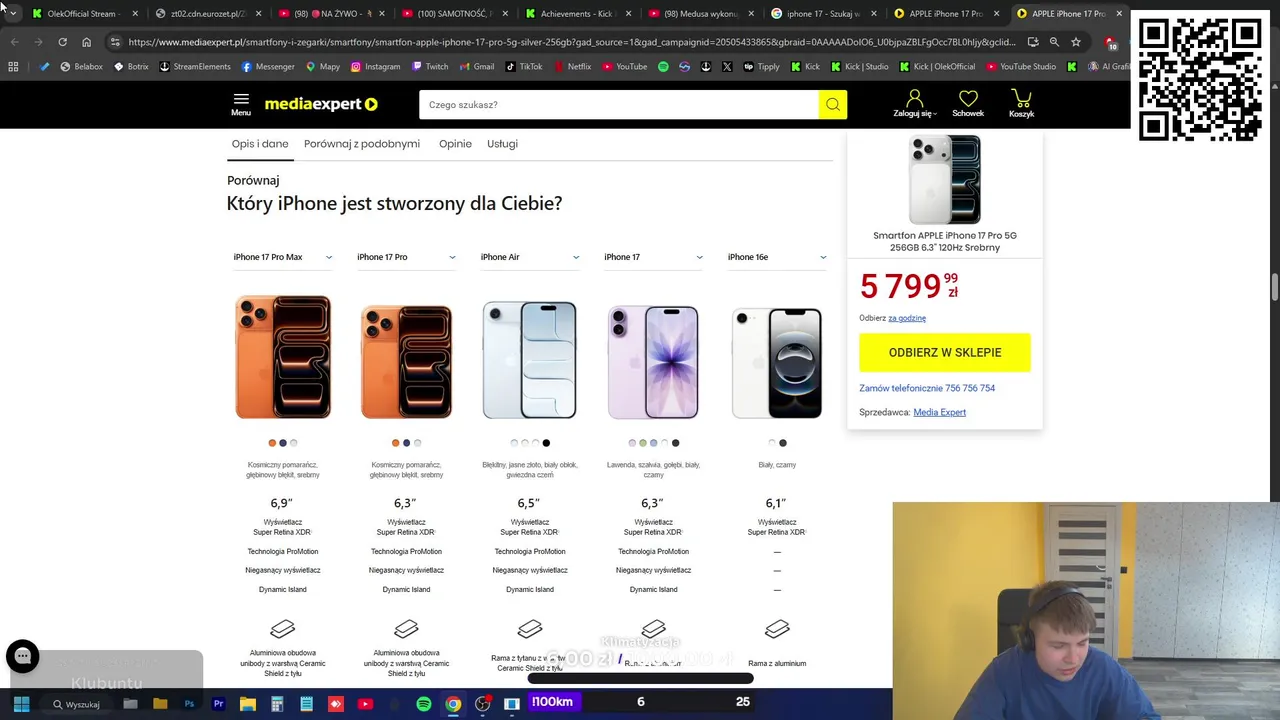Screen dimensions: 1280x720
Task: Switch to Porównaj z podobnymi tab
Action: pos(362,144)
